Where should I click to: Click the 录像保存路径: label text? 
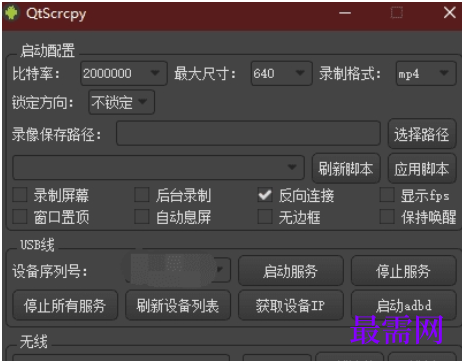coord(57,134)
